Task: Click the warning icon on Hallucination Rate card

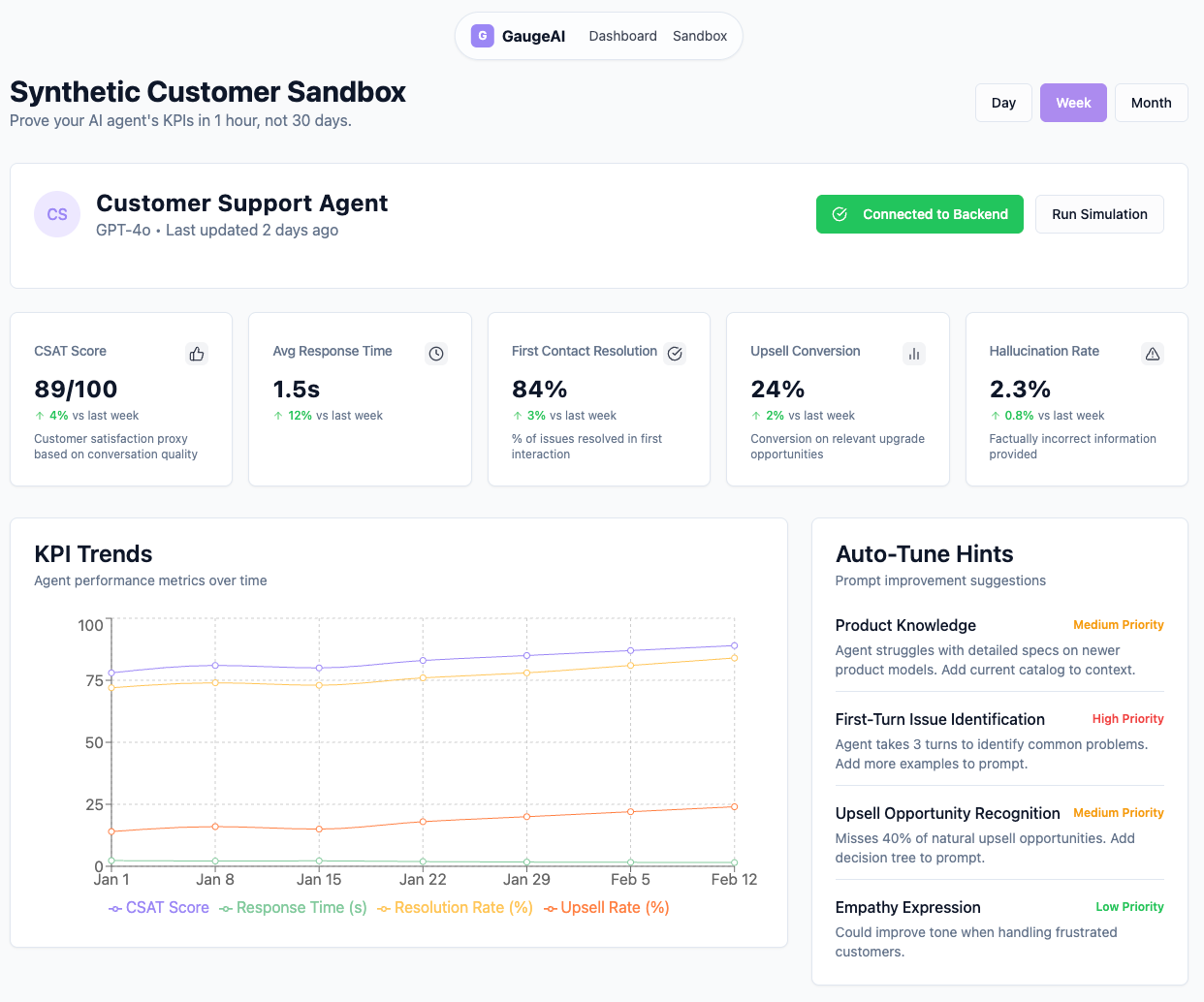Action: [1153, 354]
